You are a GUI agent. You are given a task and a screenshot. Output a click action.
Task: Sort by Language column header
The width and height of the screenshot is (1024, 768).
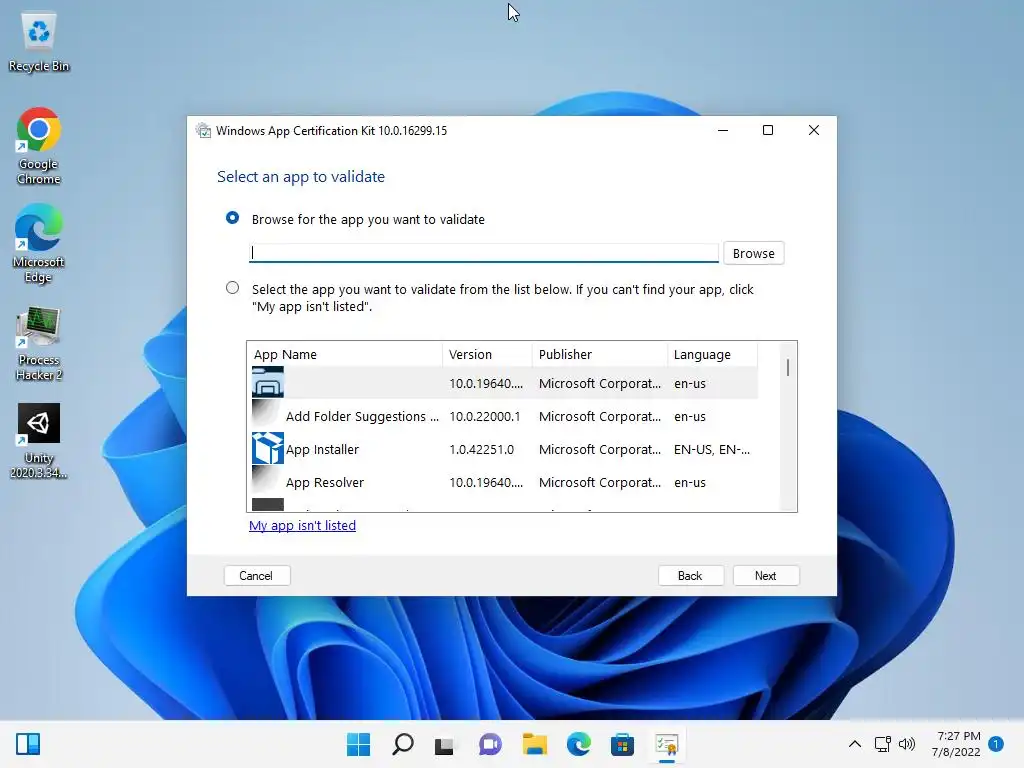pyautogui.click(x=712, y=355)
